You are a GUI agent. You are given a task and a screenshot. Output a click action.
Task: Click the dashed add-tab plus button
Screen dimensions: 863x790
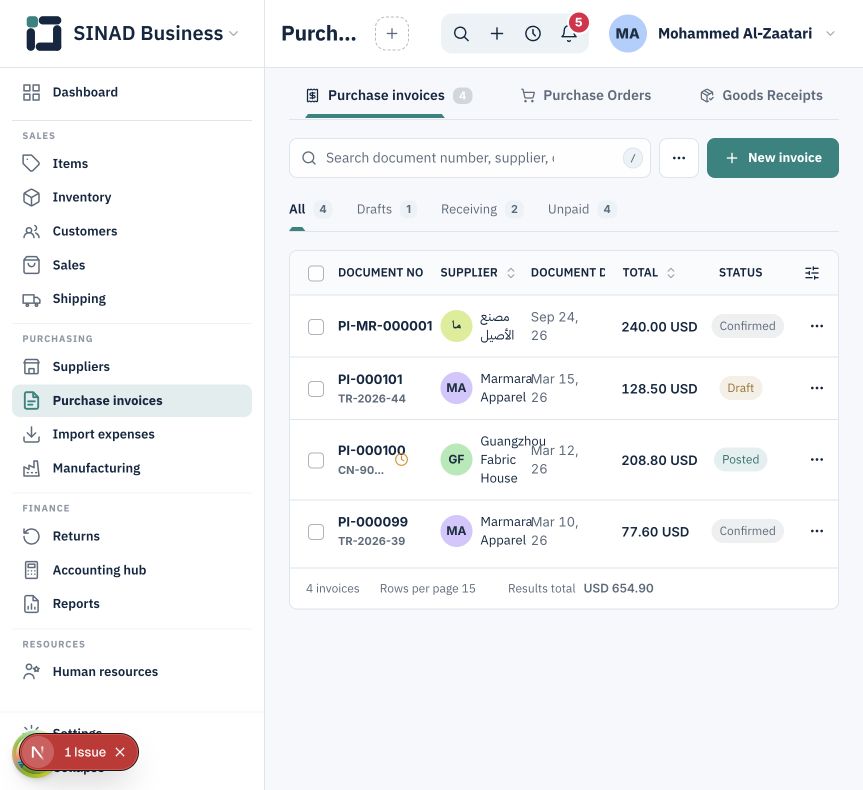tap(392, 34)
